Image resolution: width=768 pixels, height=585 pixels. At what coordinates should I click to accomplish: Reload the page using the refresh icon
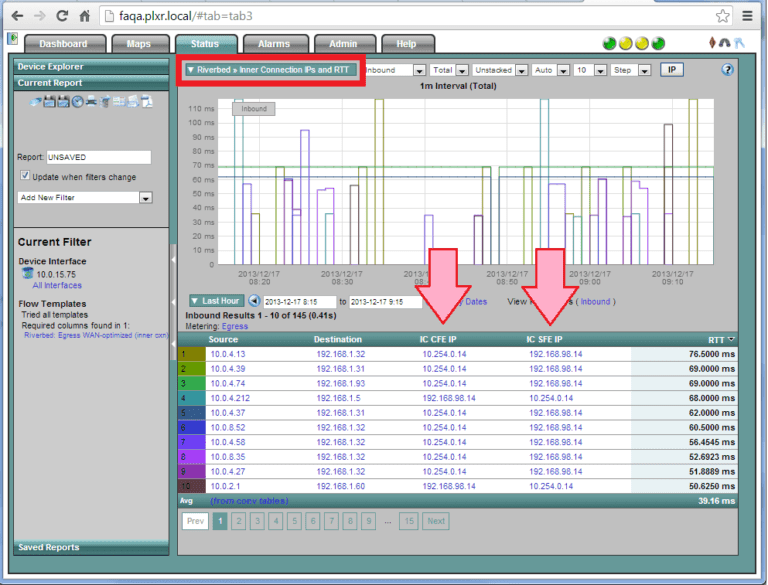[x=62, y=17]
